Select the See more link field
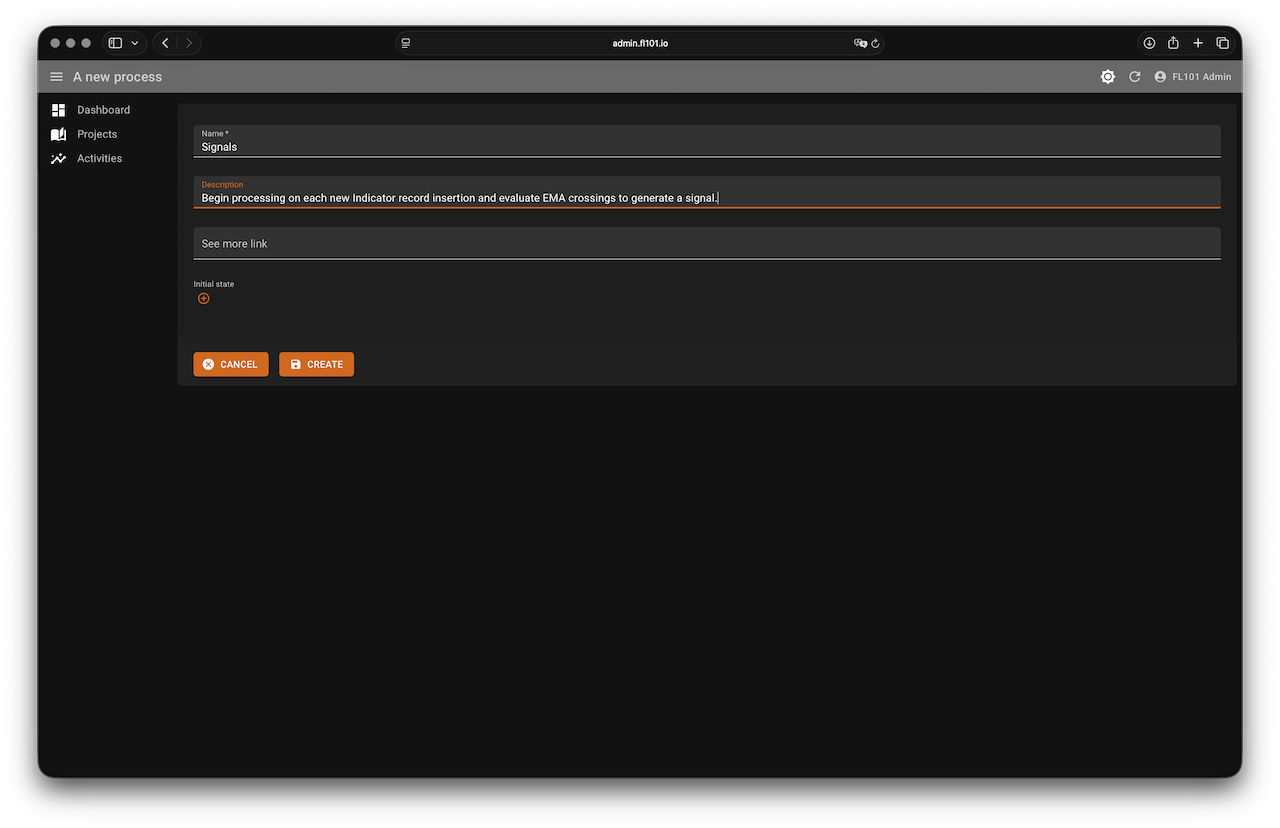 click(706, 244)
